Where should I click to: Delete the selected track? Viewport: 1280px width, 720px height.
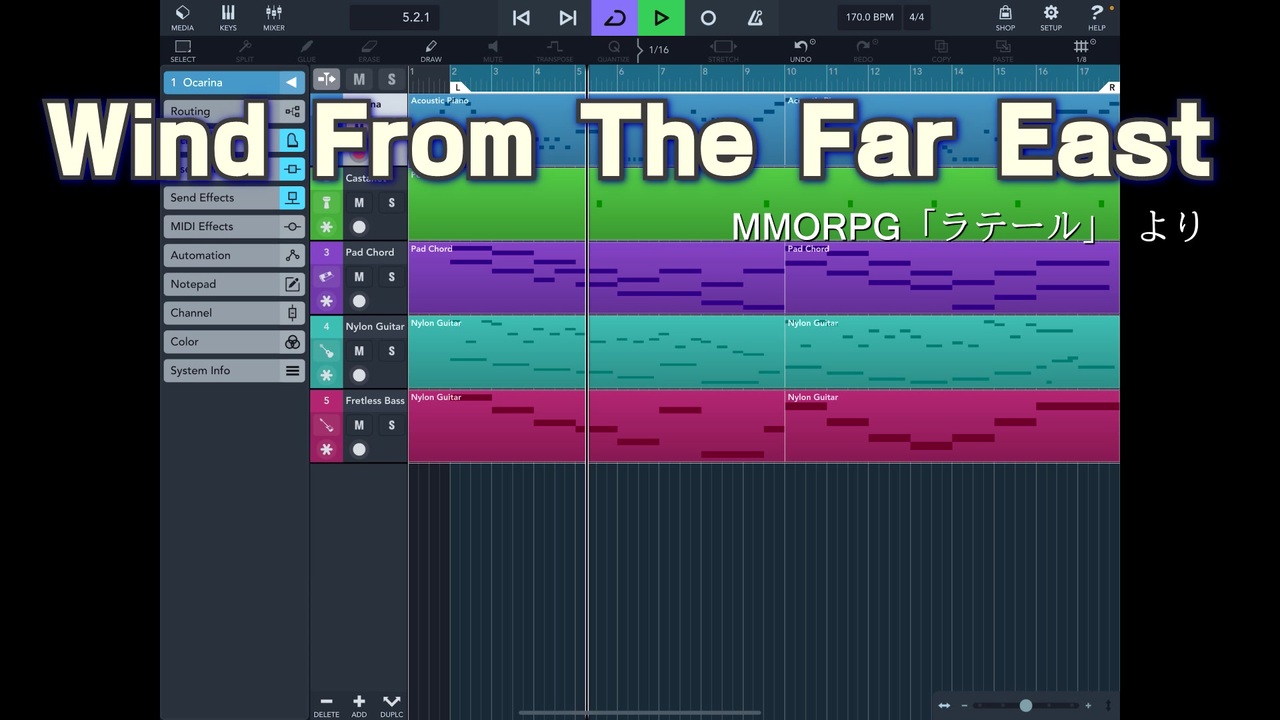[326, 706]
